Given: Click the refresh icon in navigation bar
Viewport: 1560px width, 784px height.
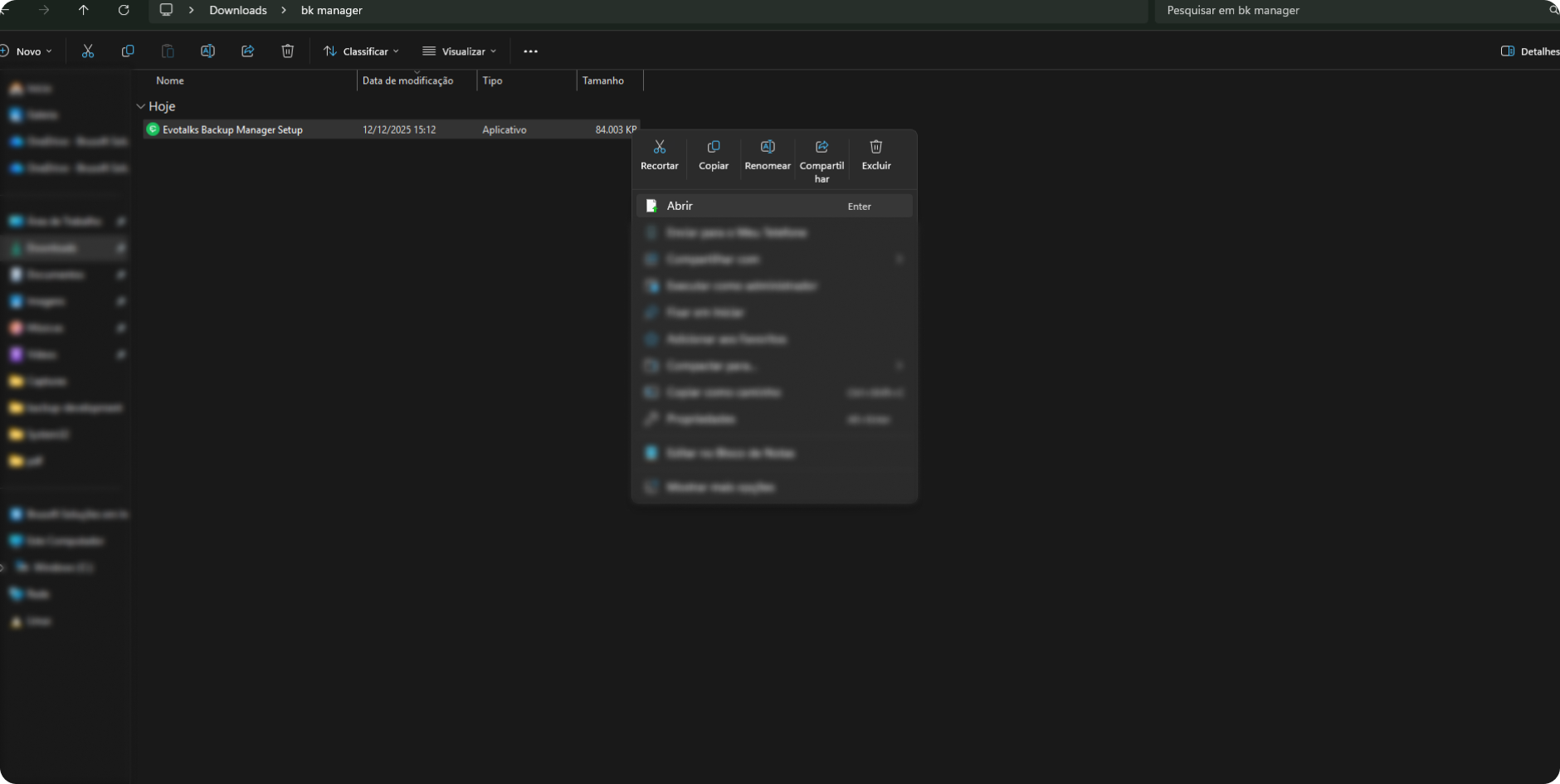Looking at the screenshot, I should [124, 10].
